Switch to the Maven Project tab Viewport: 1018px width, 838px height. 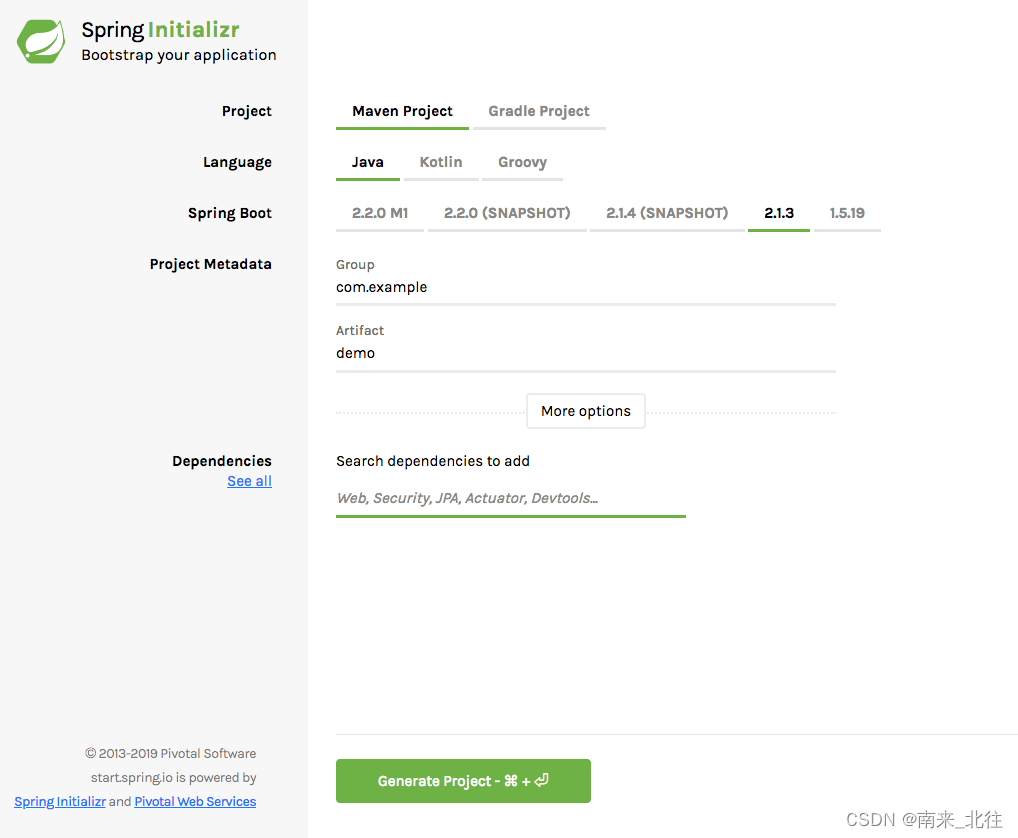(402, 111)
